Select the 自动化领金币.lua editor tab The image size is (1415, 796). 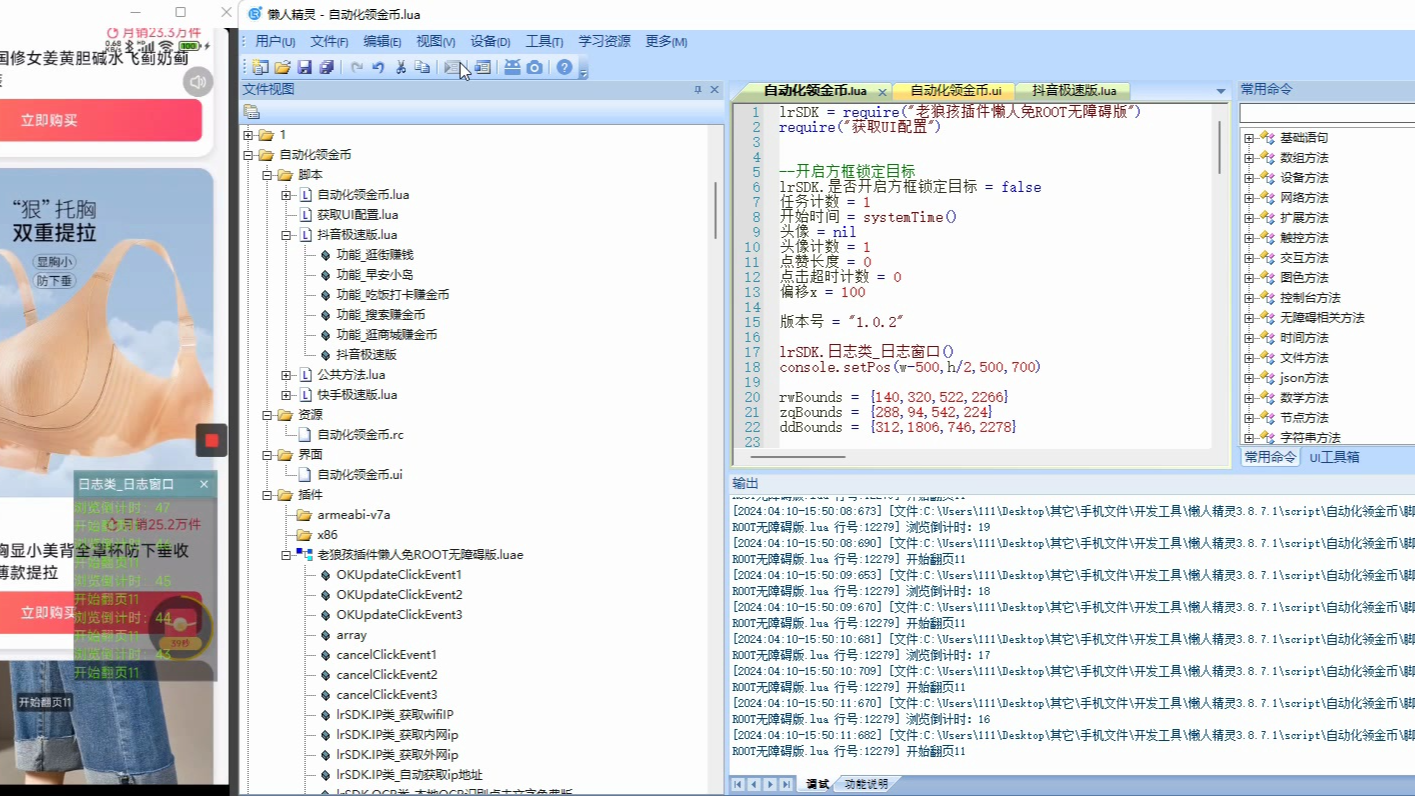[x=815, y=91]
